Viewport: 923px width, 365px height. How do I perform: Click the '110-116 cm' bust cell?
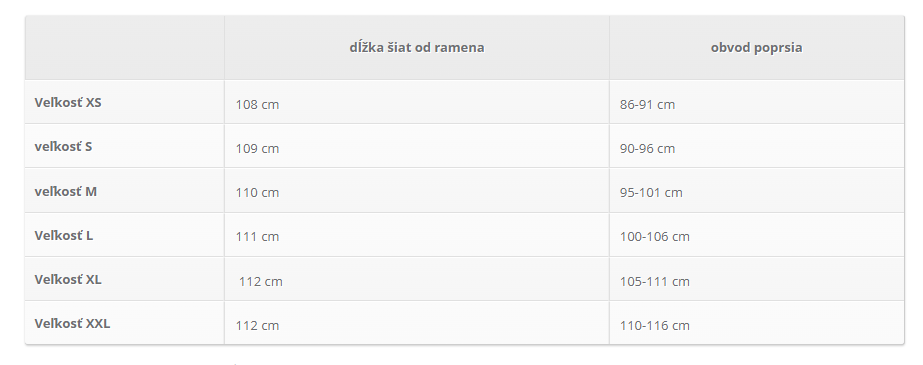coord(655,326)
